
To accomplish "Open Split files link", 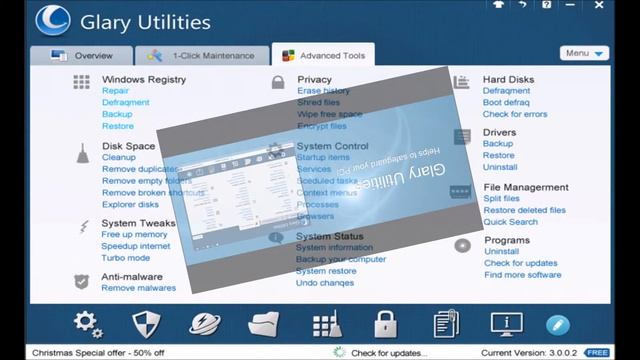I will pos(501,198).
